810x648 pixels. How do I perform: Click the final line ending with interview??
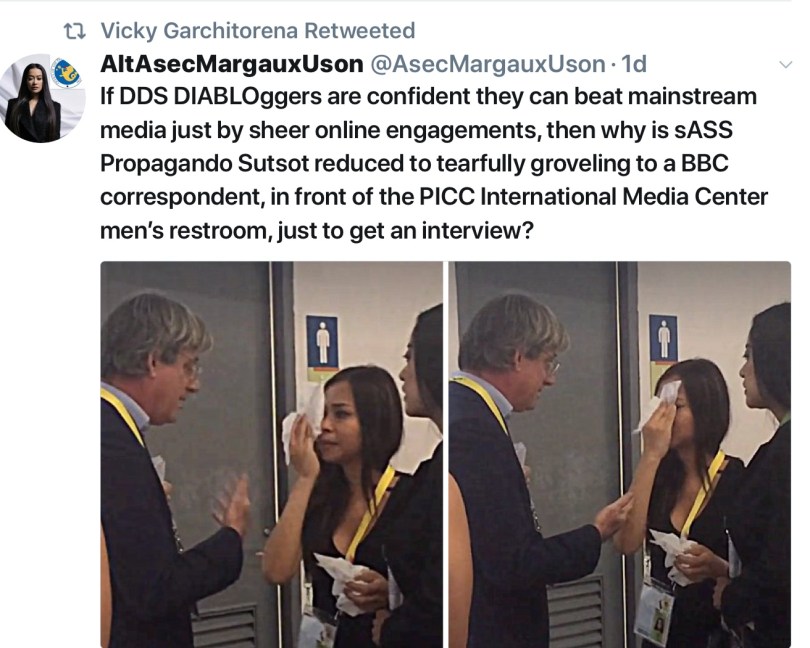click(316, 230)
